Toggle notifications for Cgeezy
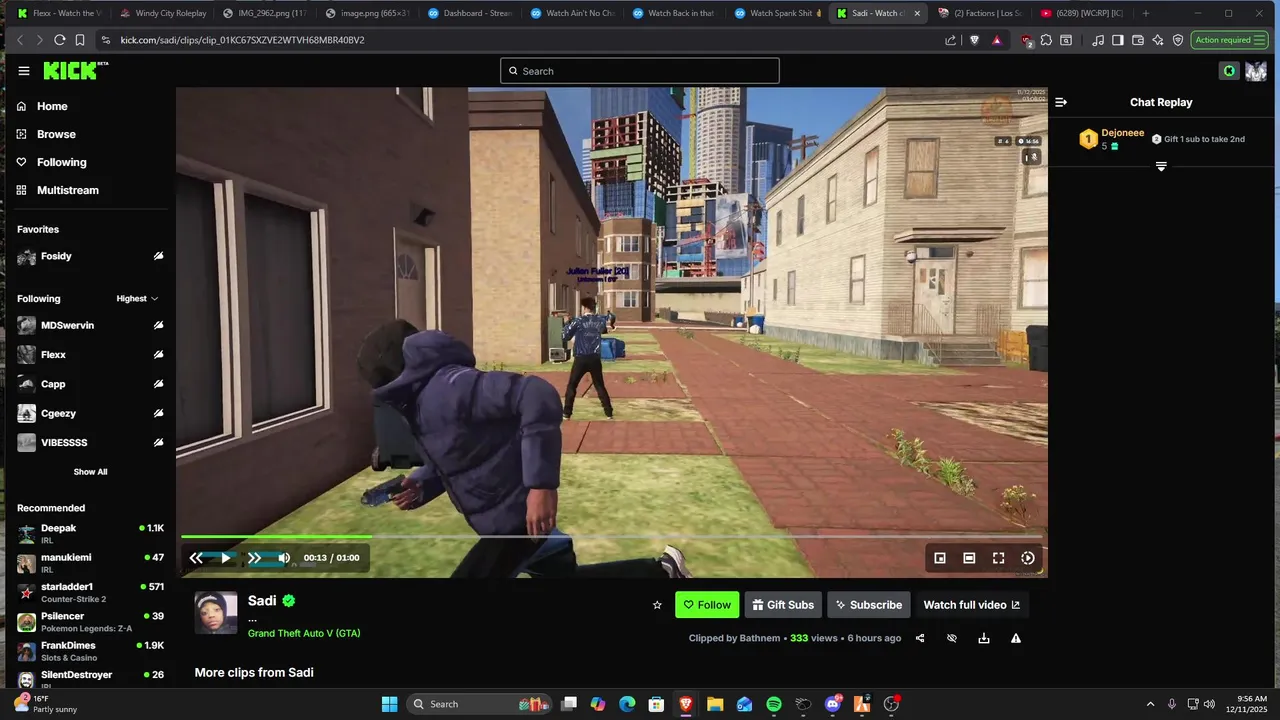 click(158, 413)
